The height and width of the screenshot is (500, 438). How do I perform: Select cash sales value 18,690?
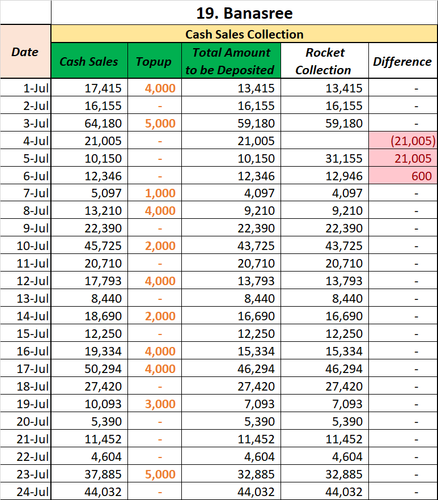pyautogui.click(x=89, y=316)
